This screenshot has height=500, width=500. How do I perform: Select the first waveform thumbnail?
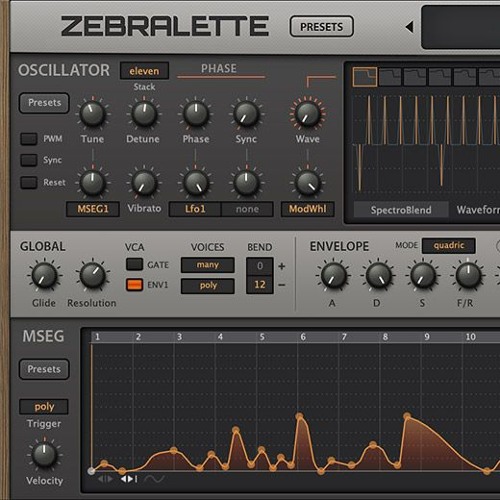(x=365, y=77)
